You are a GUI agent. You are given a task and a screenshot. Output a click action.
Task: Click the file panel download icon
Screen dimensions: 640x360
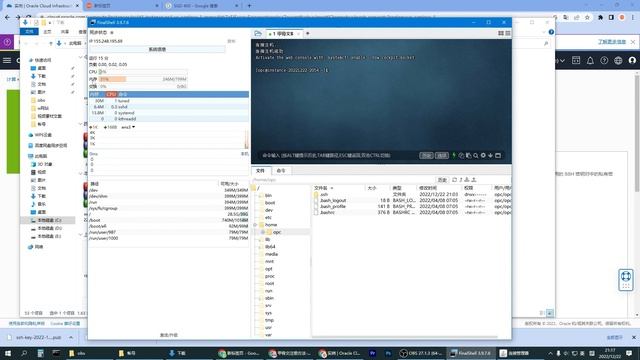point(467,180)
